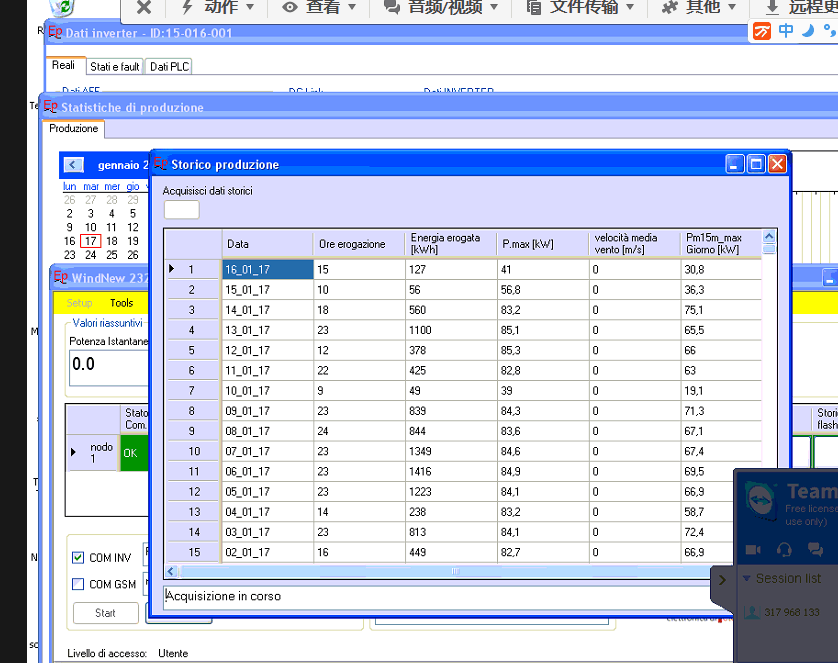Open the Setup menu in WindNew
Image resolution: width=838 pixels, height=663 pixels.
tap(79, 303)
